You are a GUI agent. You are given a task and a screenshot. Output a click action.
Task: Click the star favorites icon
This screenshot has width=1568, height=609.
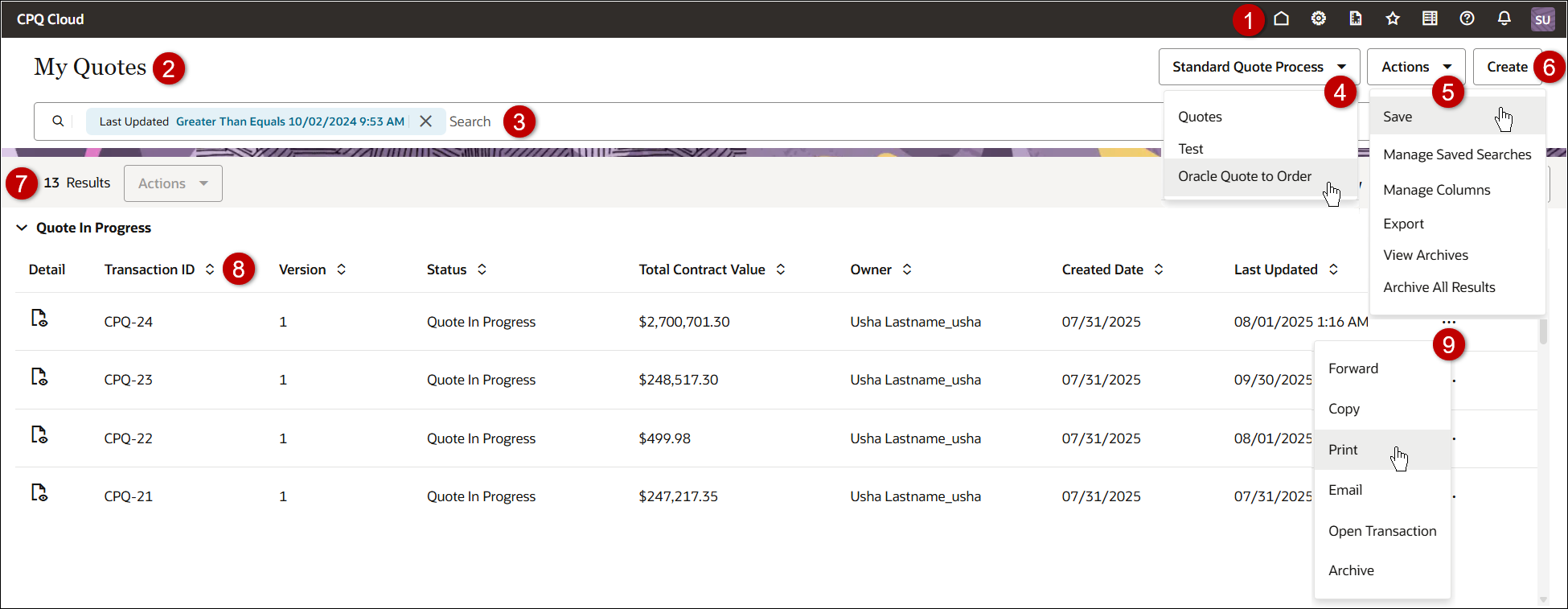(x=1393, y=19)
